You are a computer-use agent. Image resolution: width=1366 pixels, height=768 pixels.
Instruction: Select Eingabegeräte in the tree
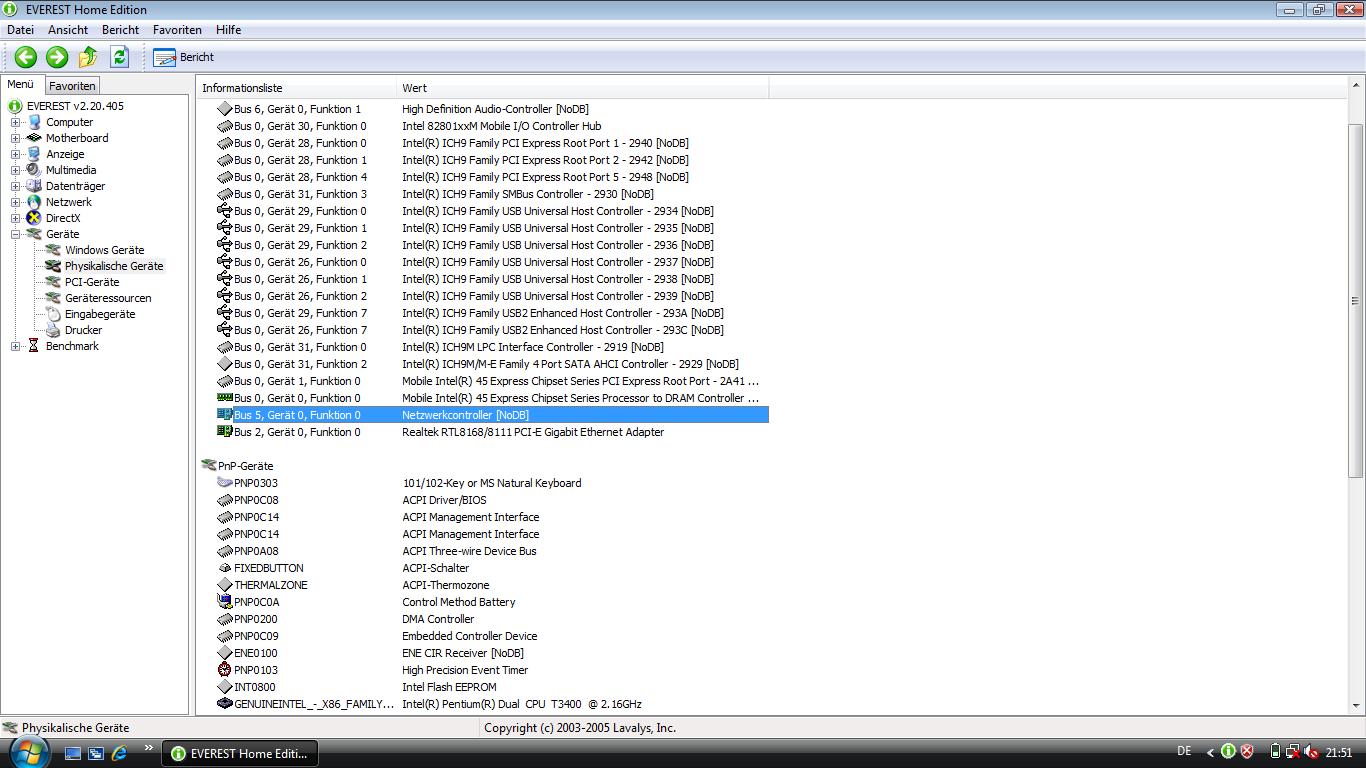(100, 314)
